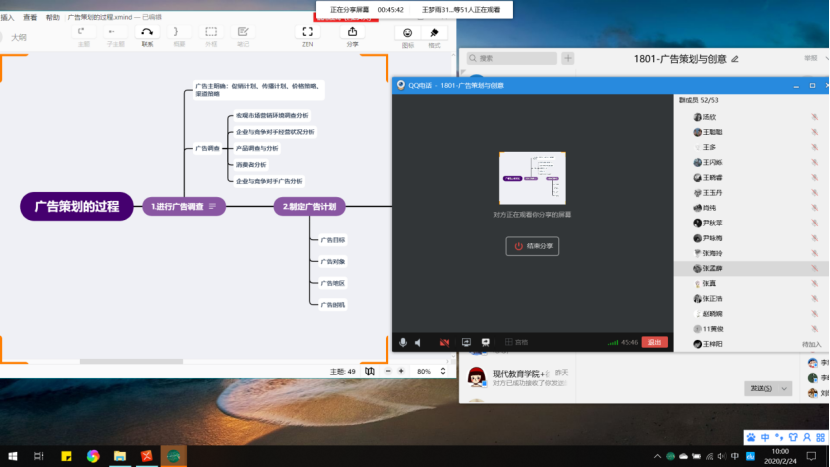The image size is (830, 467).
Task: Click the 分享 share icon in XMind
Action: click(x=352, y=35)
